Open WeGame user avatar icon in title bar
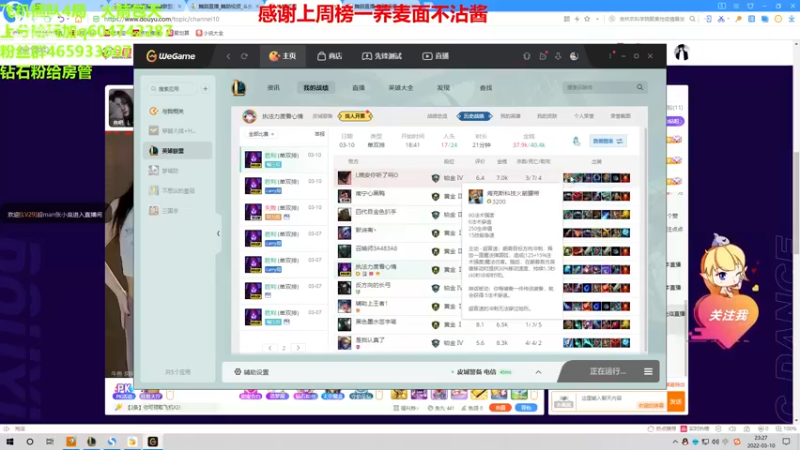The height and width of the screenshot is (450, 800). coord(574,56)
